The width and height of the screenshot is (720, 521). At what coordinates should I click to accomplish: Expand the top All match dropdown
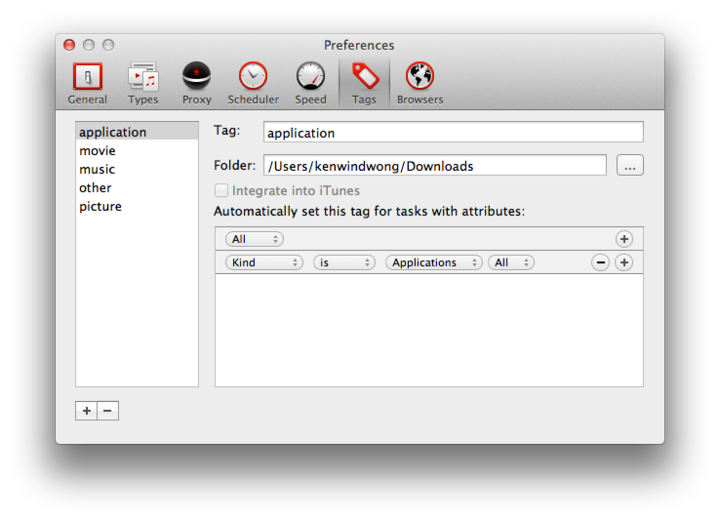point(255,239)
